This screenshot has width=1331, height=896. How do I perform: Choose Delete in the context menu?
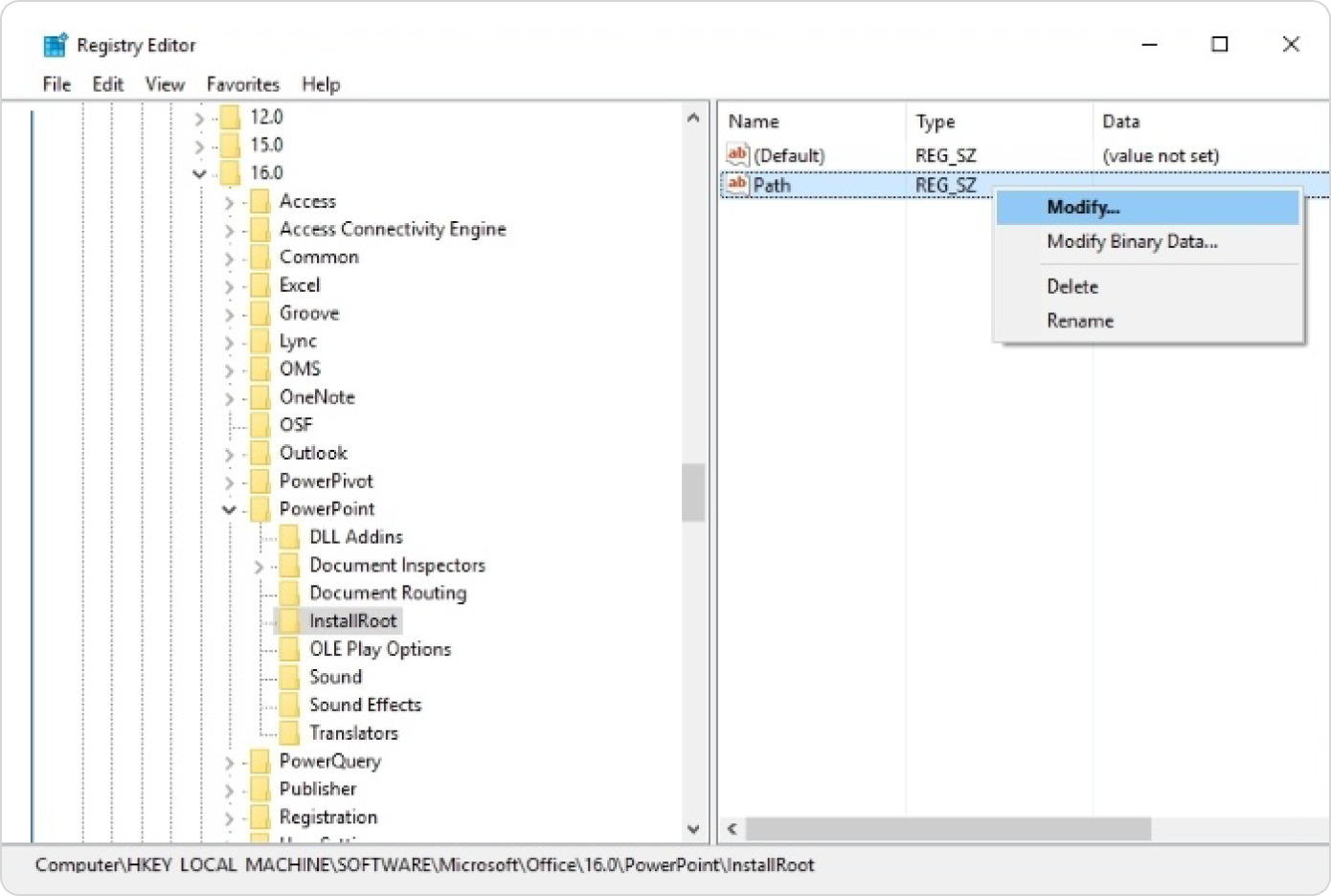(1147, 286)
